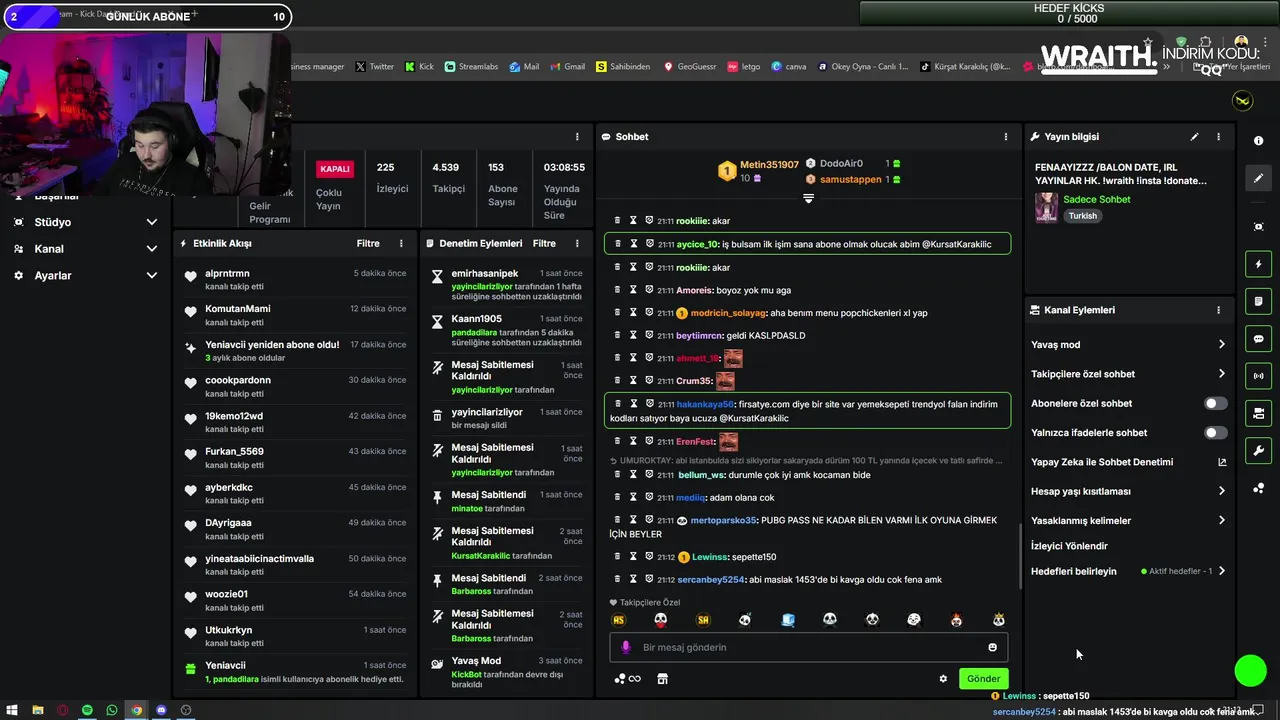Open Yayın bilgisi three-dot menu
The width and height of the screenshot is (1280, 720).
1218,137
